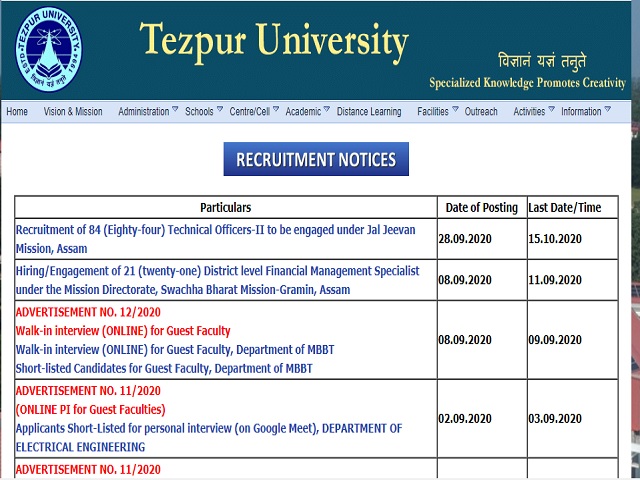Open the Home menu item
The width and height of the screenshot is (640, 480).
tap(17, 111)
